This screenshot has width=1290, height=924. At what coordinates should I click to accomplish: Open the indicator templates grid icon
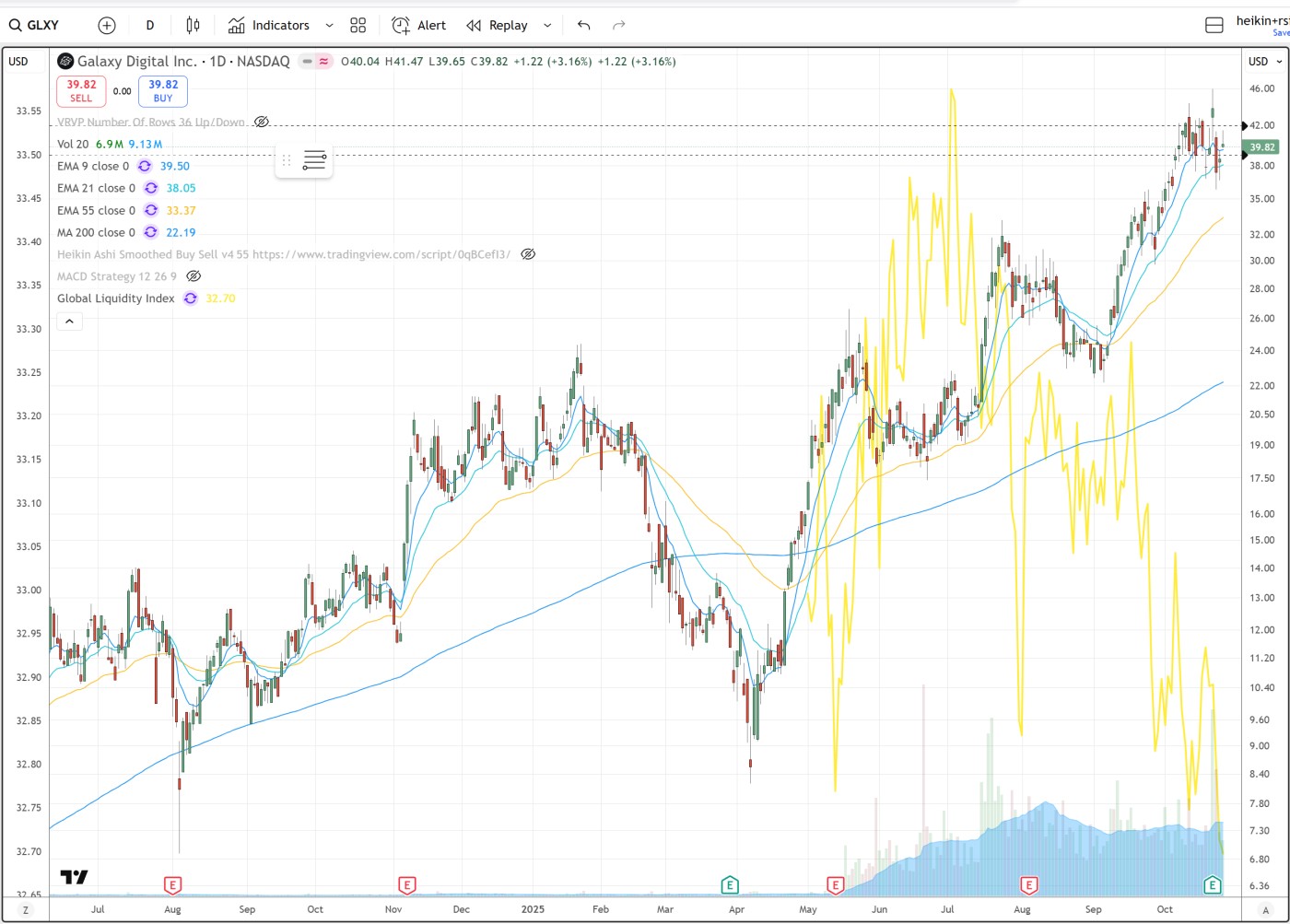(x=358, y=25)
